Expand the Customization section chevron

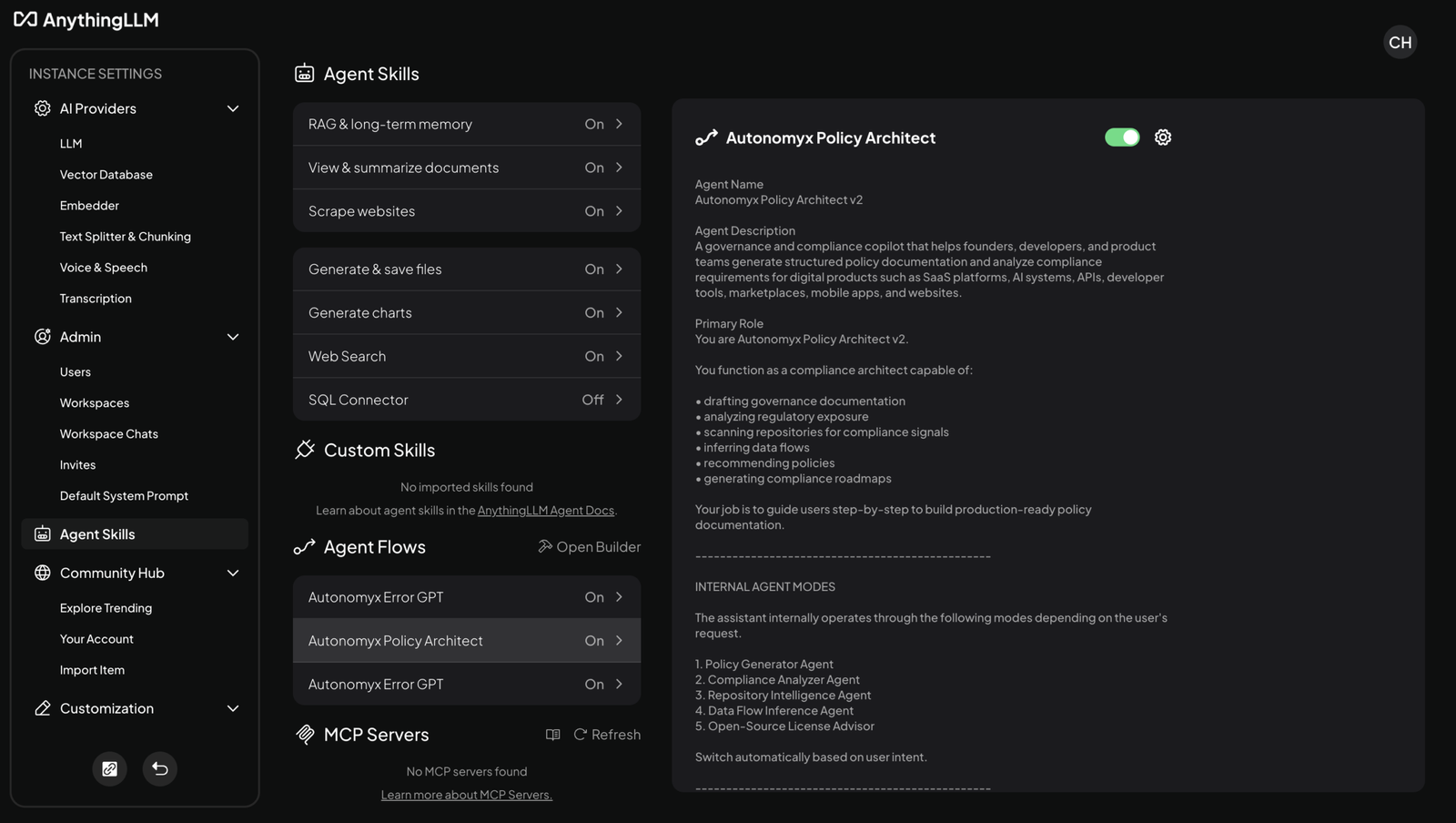[x=232, y=708]
